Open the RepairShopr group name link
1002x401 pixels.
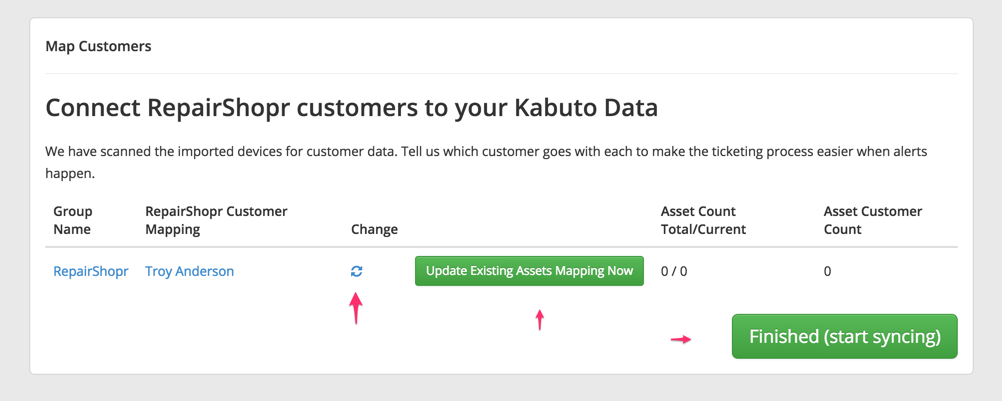(91, 271)
